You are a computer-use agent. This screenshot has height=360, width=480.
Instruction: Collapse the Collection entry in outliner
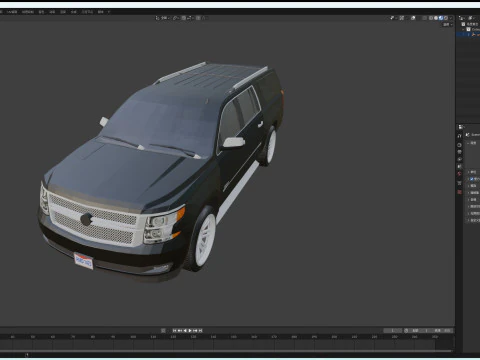click(x=463, y=29)
